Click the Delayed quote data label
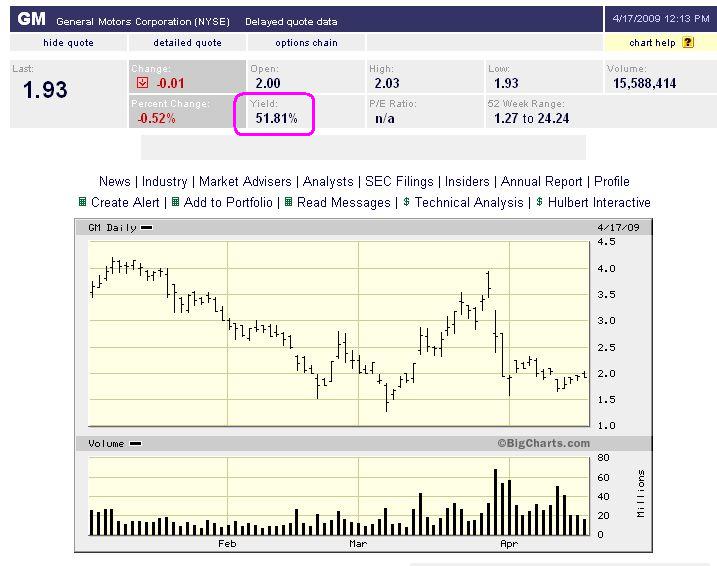Viewport: 717px width, 566px height. click(291, 21)
